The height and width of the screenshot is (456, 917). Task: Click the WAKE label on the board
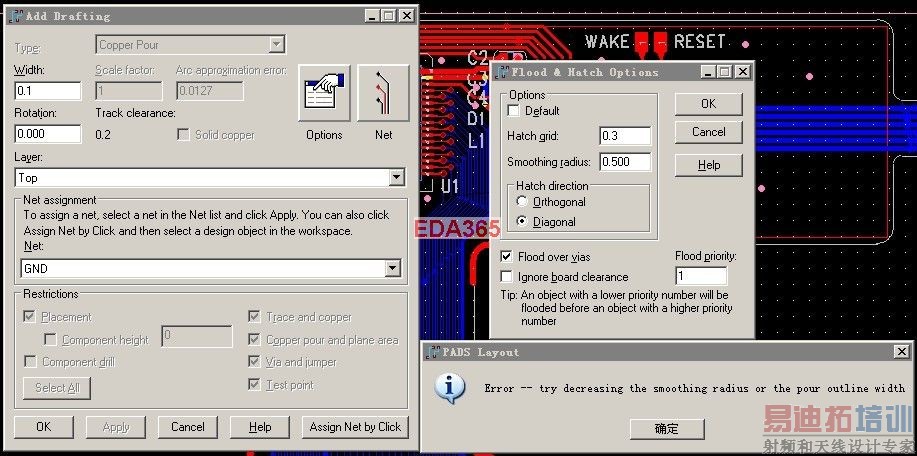(607, 42)
